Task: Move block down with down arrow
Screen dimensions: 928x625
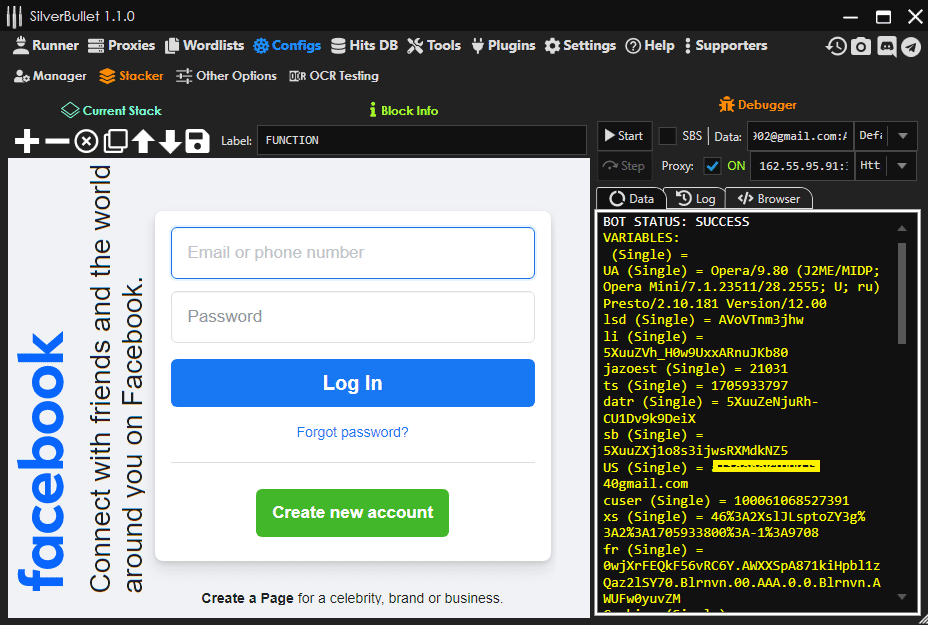Action: tap(170, 141)
